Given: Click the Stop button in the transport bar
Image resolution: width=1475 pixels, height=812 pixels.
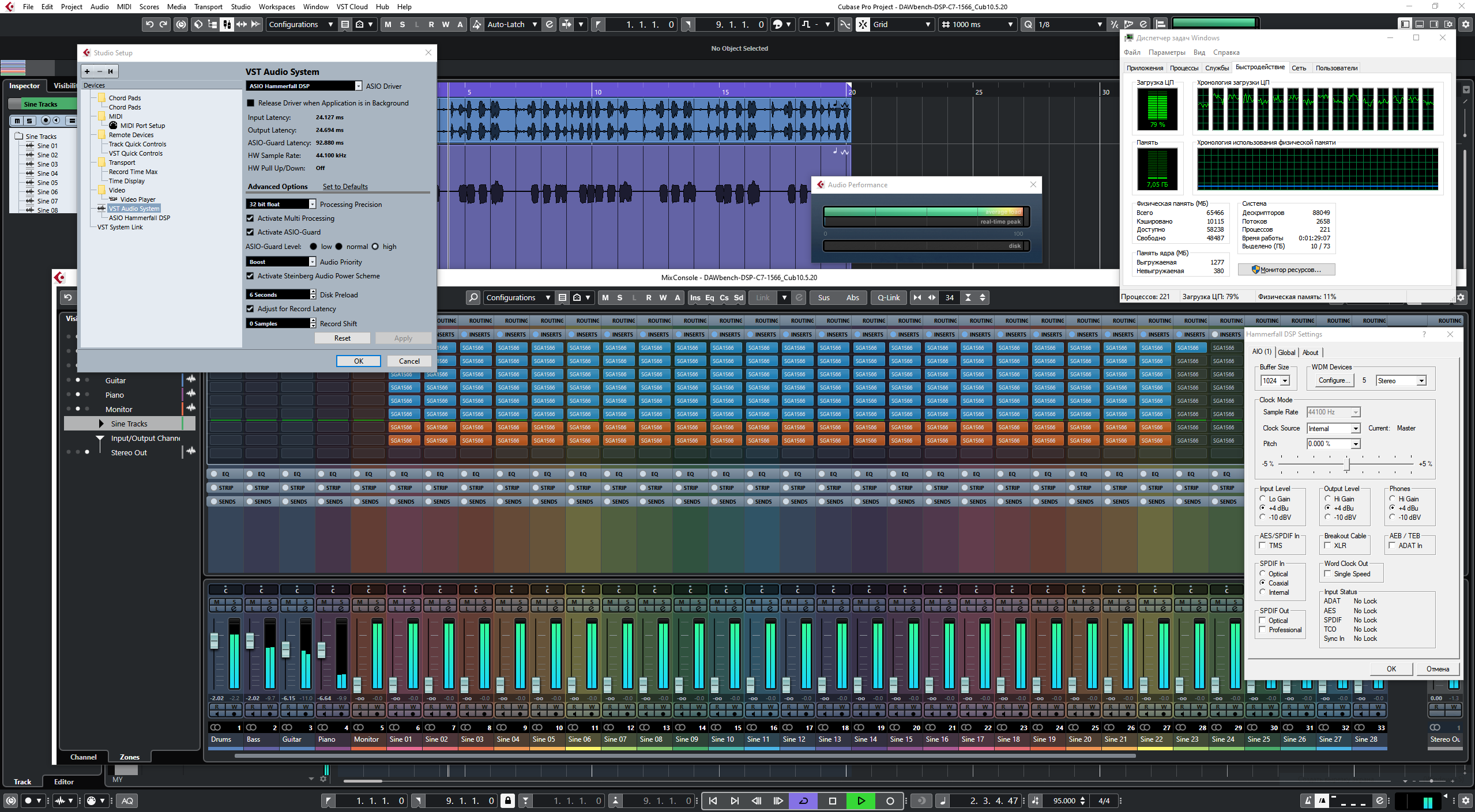Looking at the screenshot, I should click(x=832, y=800).
